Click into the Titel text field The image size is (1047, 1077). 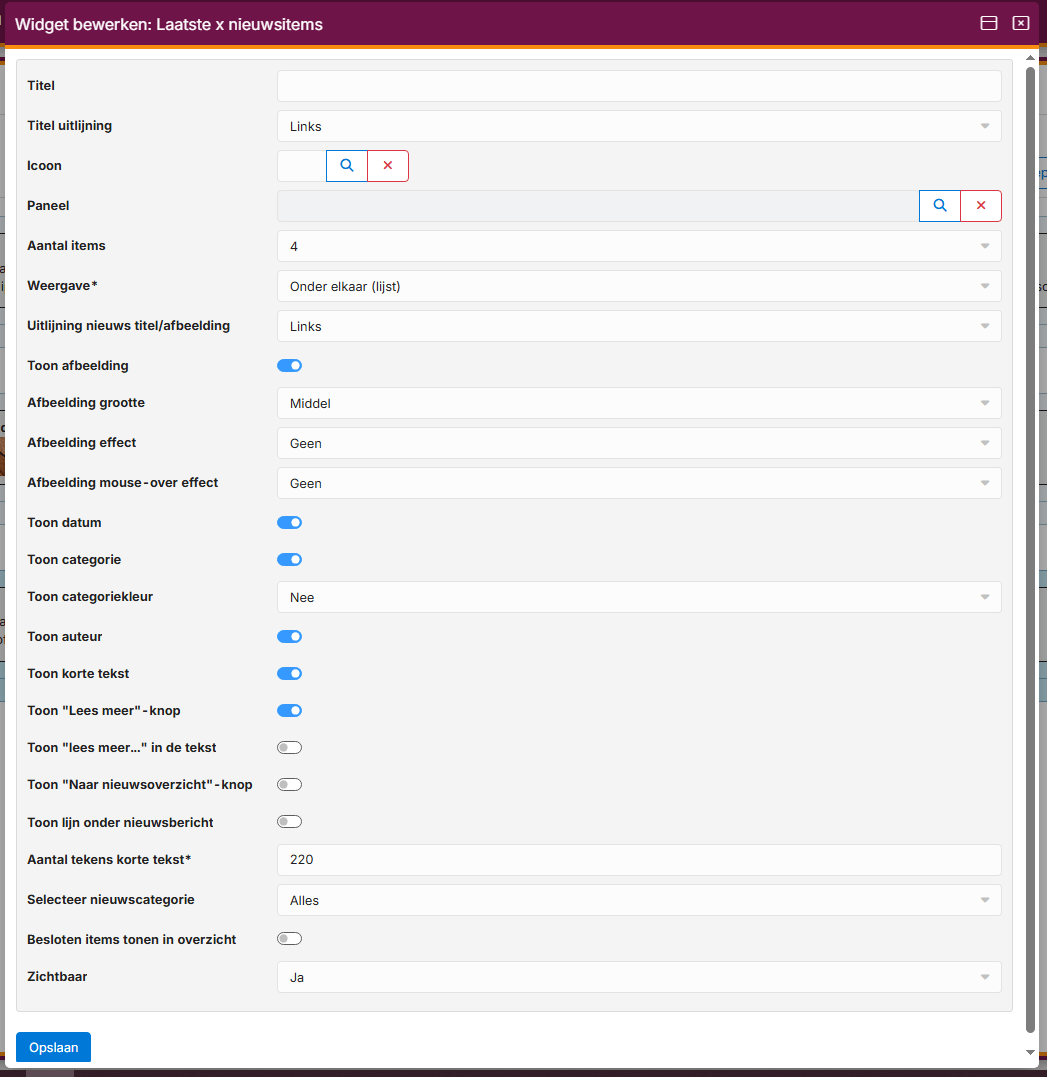pos(638,86)
